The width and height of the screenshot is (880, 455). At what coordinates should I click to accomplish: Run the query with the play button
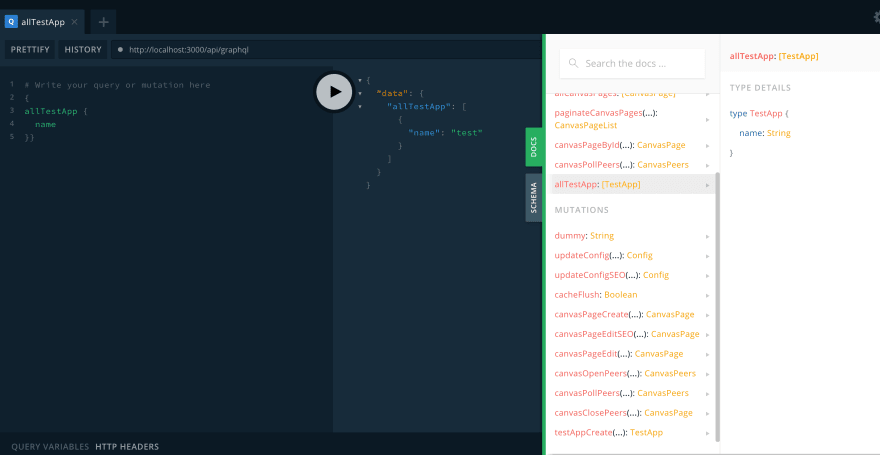pos(334,91)
